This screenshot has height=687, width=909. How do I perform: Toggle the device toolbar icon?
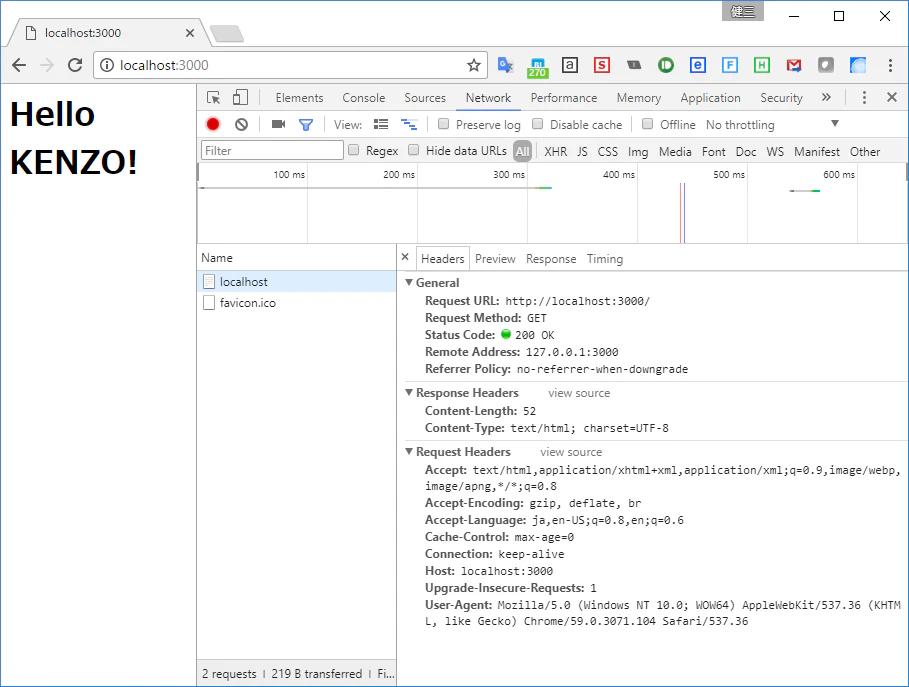[240, 97]
